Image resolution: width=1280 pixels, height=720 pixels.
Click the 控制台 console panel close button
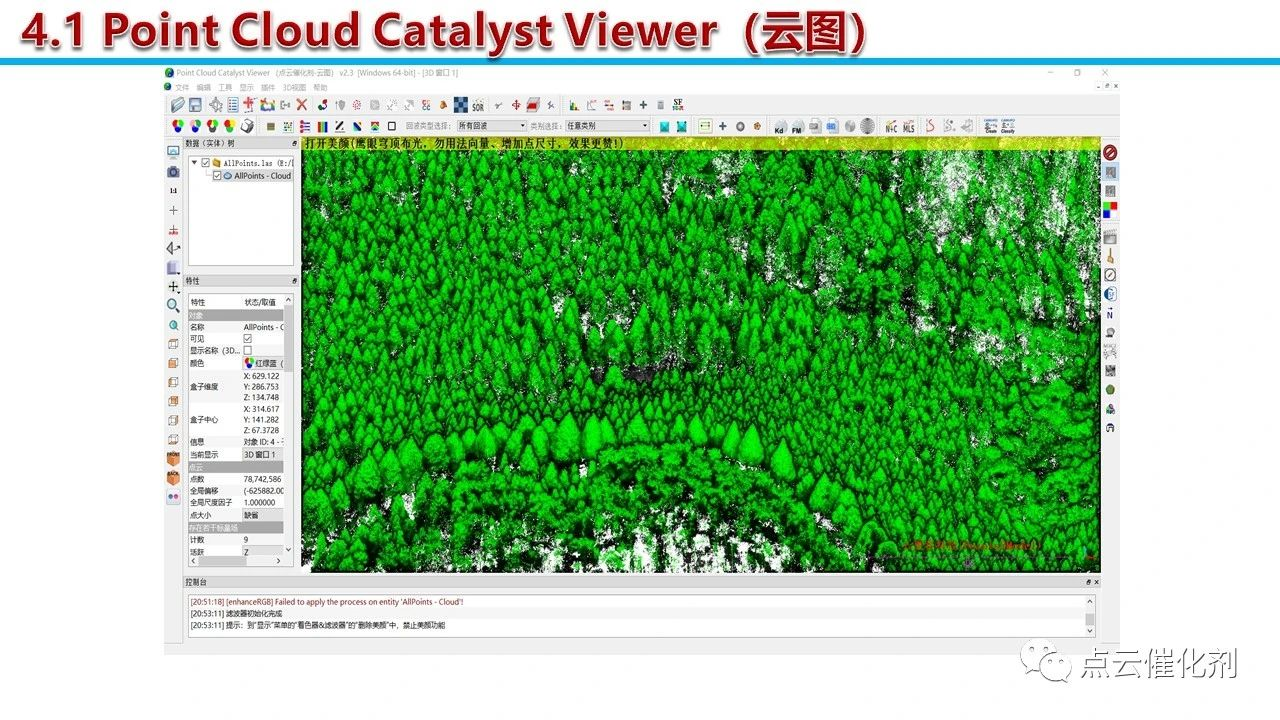[x=1097, y=582]
